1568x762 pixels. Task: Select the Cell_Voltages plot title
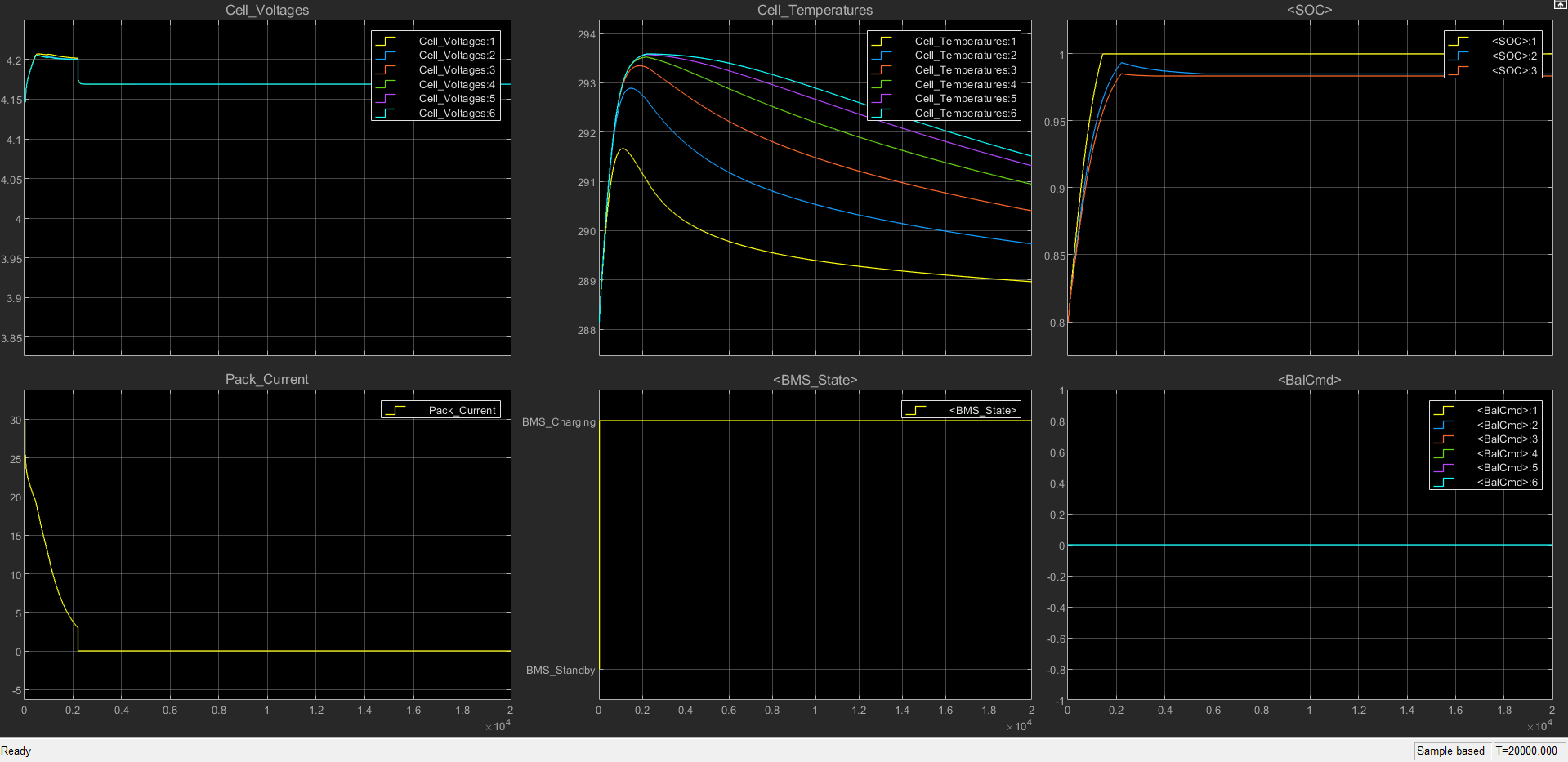pyautogui.click(x=267, y=10)
